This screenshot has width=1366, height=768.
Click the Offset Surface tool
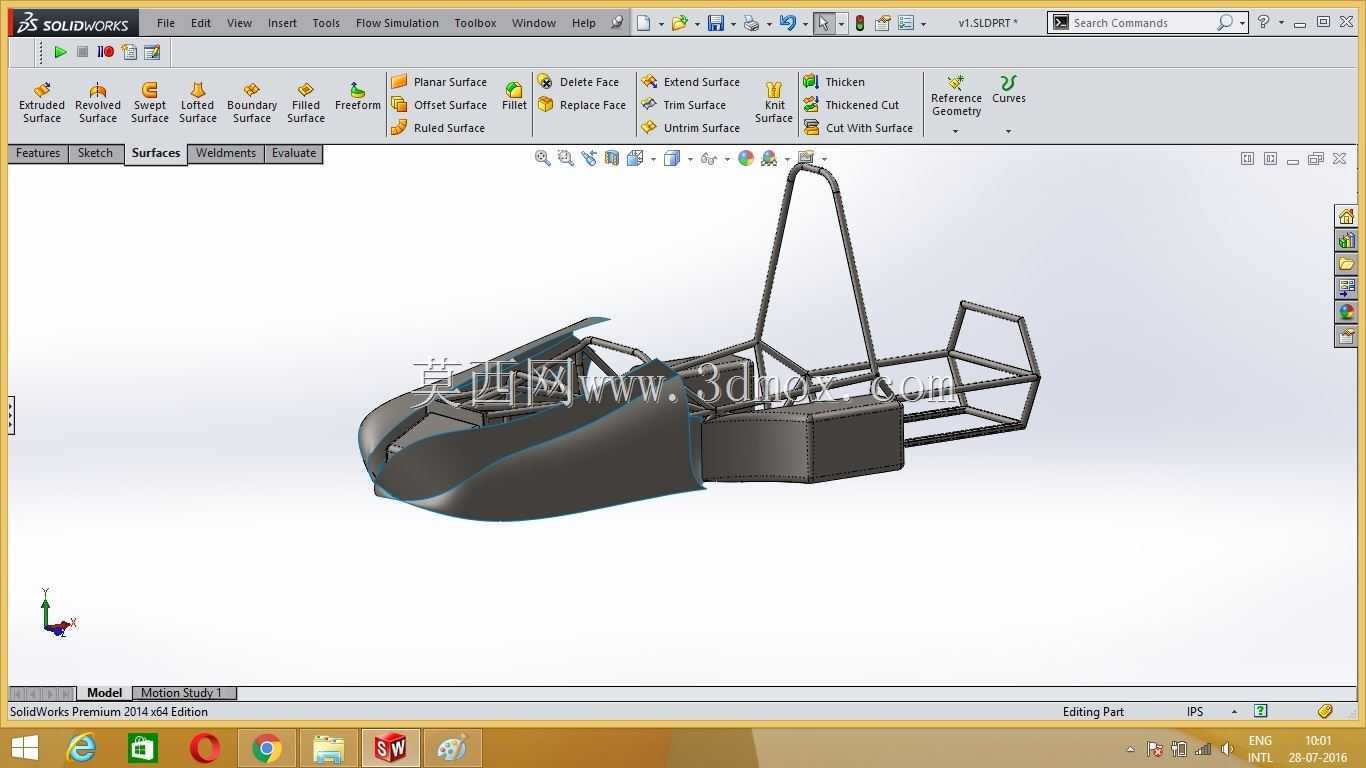click(x=439, y=105)
